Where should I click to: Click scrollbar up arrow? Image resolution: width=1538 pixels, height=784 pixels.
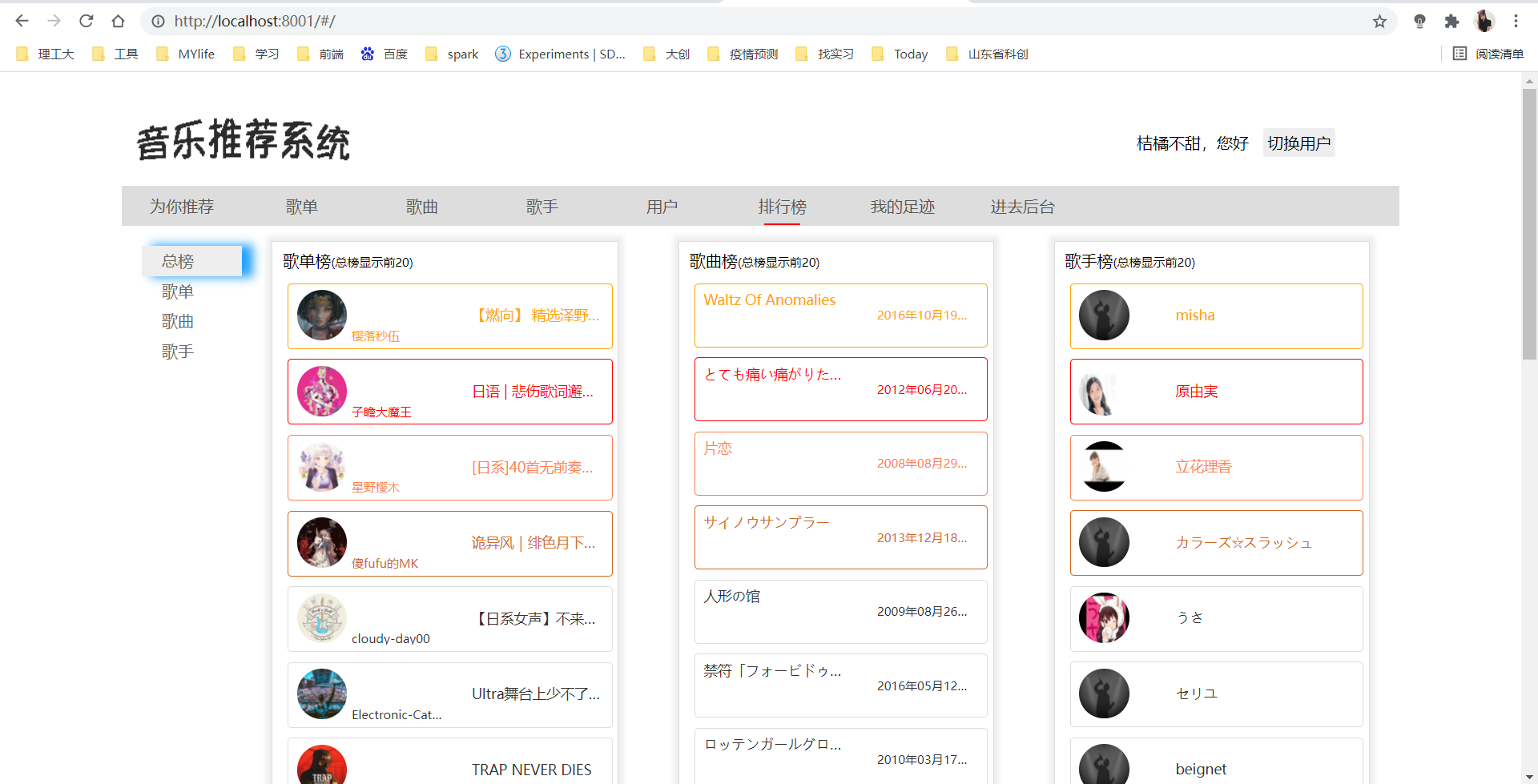point(1529,81)
